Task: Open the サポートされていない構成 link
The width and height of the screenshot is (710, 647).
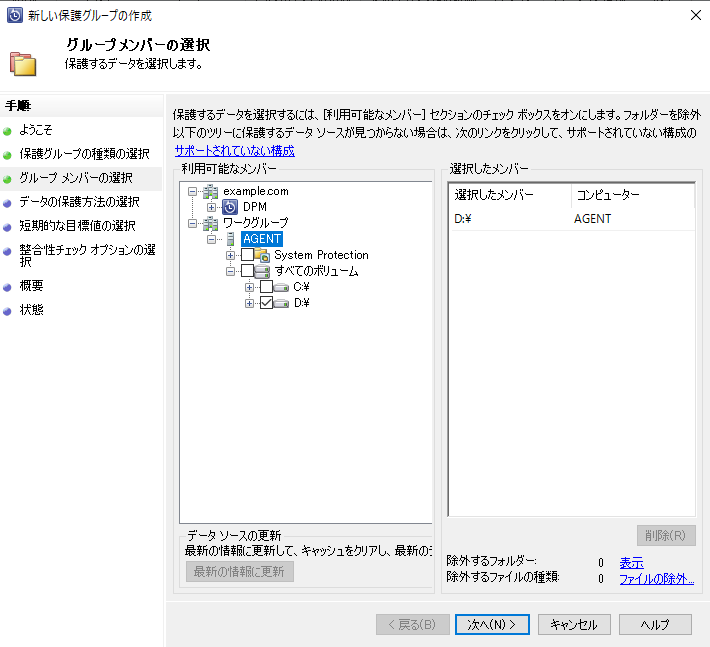Action: [235, 151]
